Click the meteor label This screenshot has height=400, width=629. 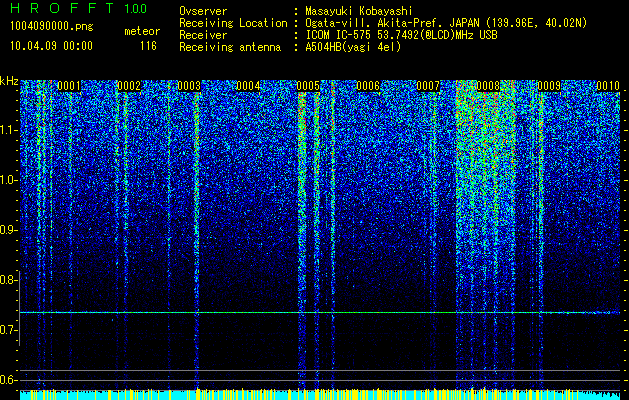tap(142, 31)
